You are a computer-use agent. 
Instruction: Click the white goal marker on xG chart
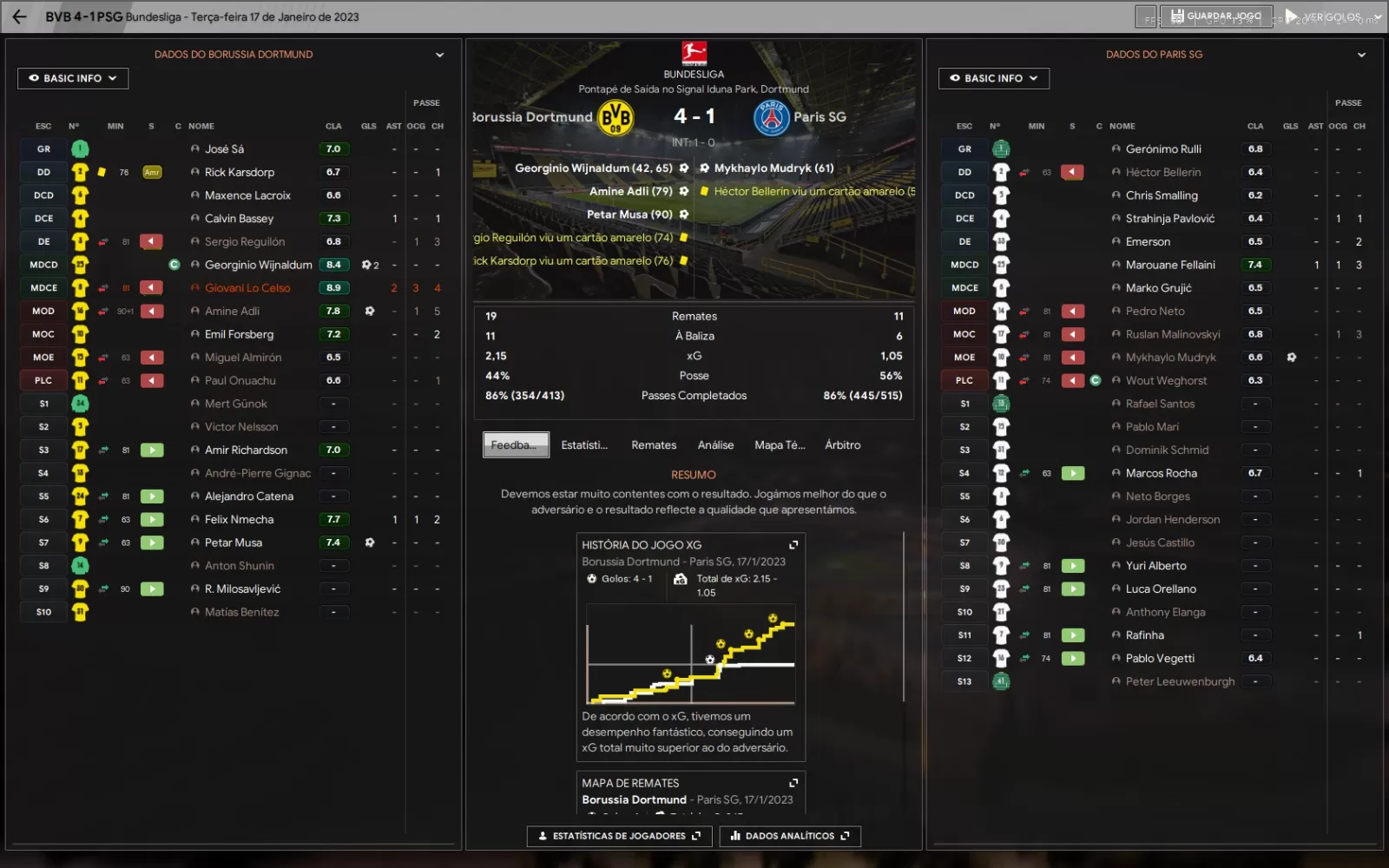[x=710, y=660]
